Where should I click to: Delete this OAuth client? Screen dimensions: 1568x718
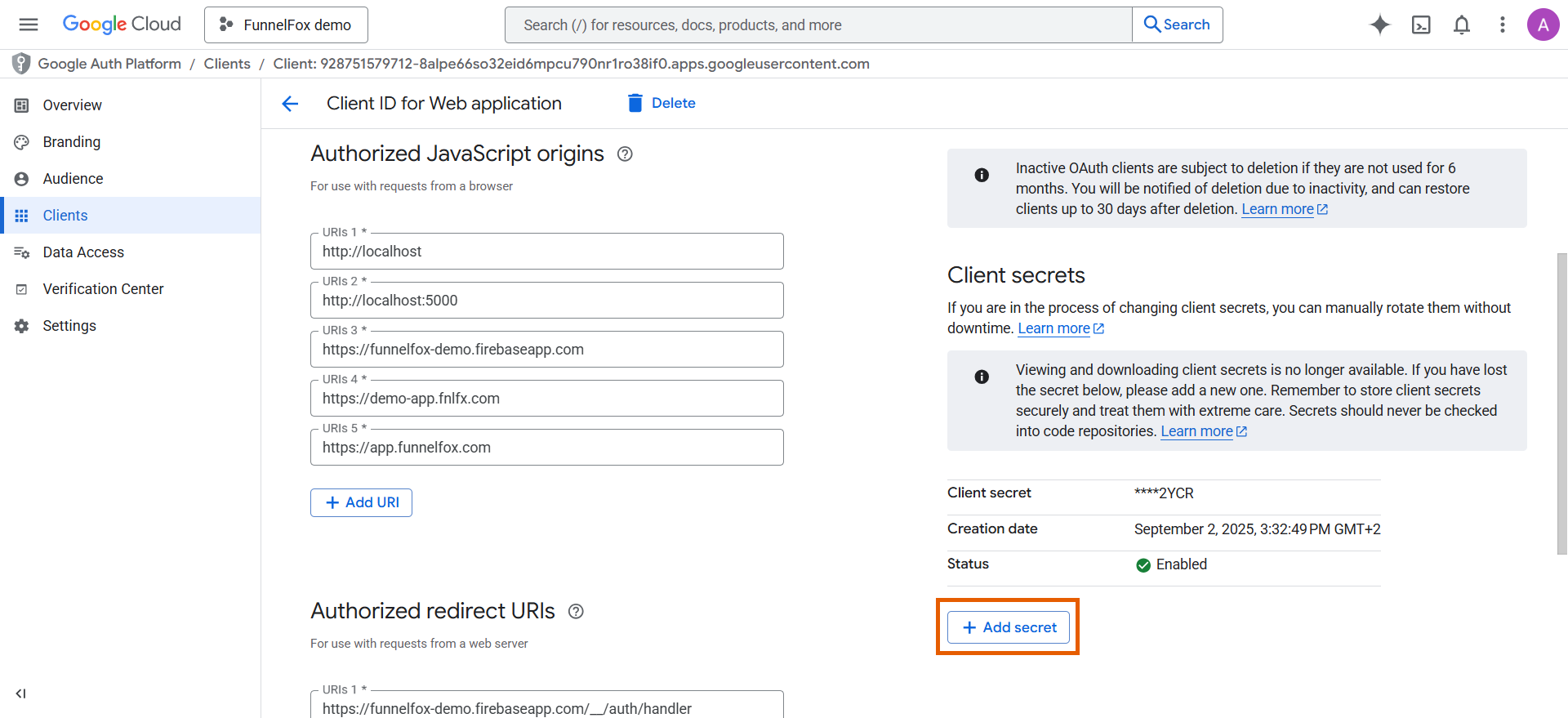click(661, 103)
